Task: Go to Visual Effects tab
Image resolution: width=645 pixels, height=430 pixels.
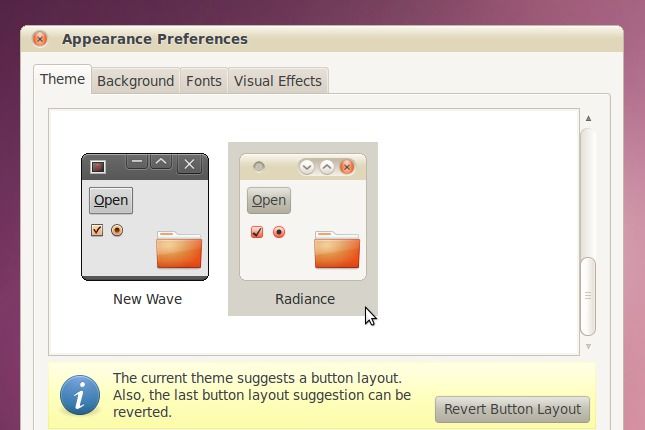Action: point(277,82)
